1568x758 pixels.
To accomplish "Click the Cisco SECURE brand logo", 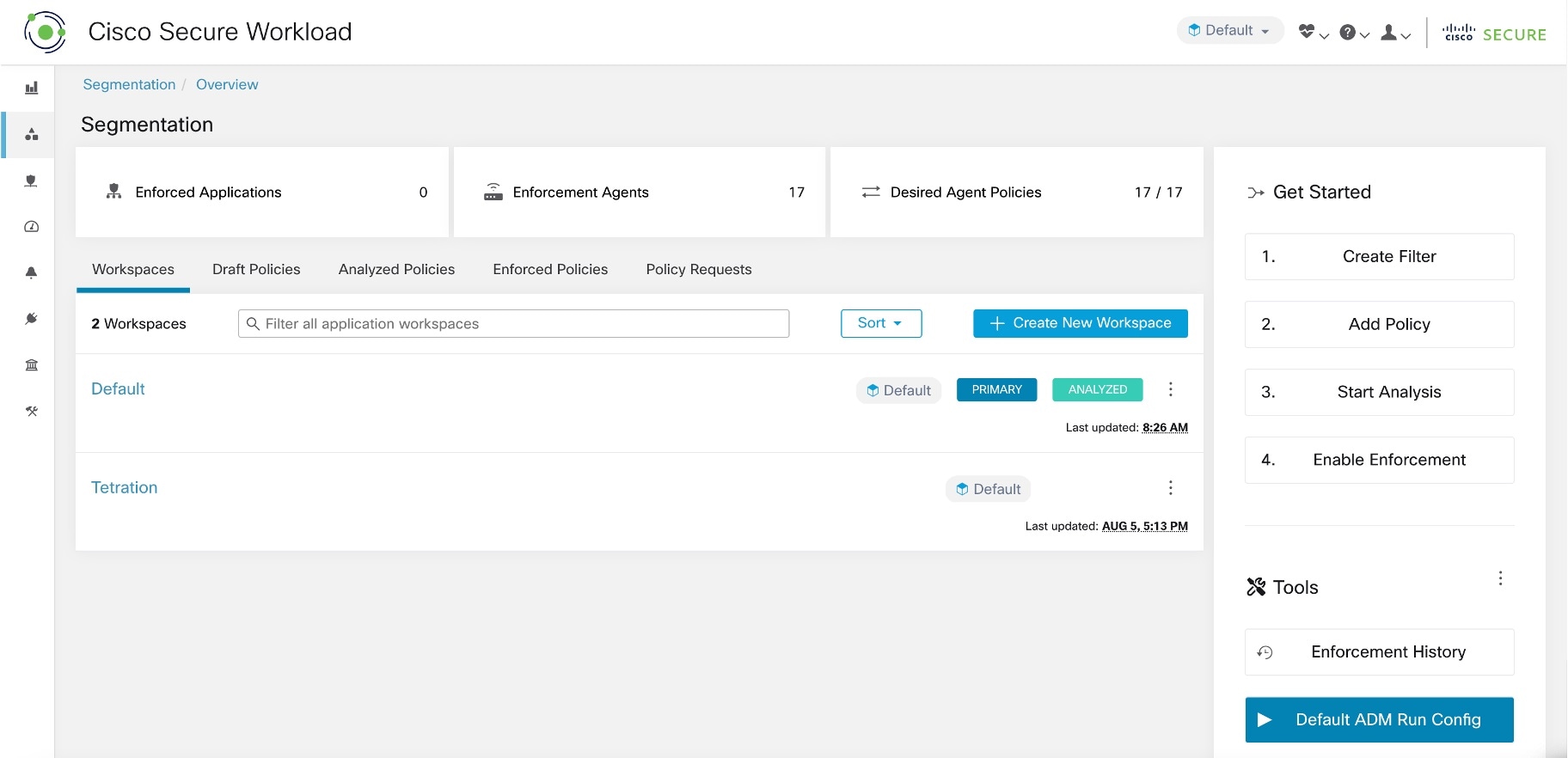I will point(1494,34).
